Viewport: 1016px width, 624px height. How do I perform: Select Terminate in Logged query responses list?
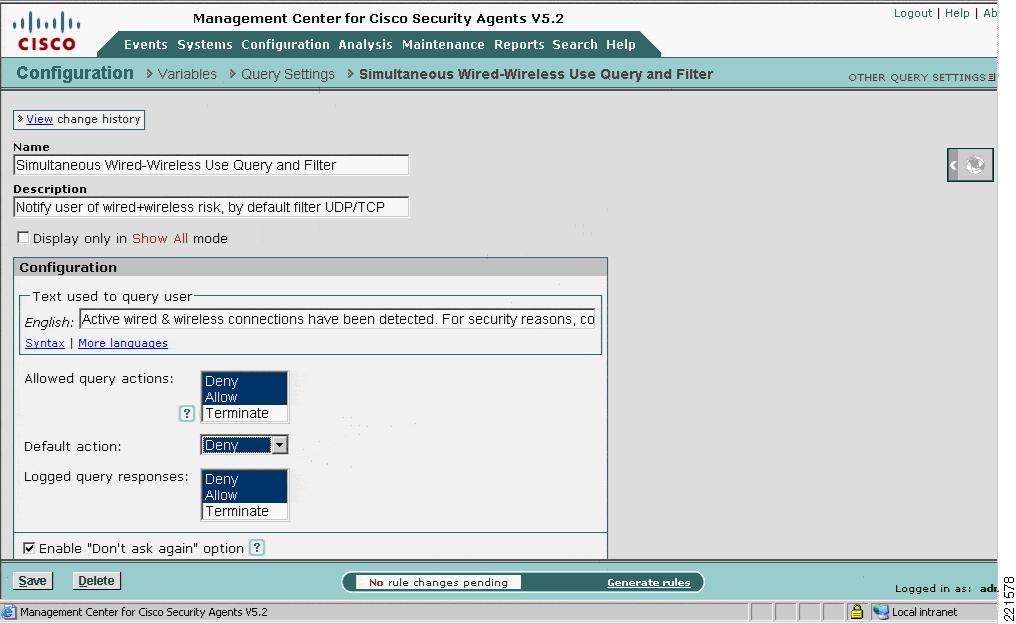[x=244, y=511]
